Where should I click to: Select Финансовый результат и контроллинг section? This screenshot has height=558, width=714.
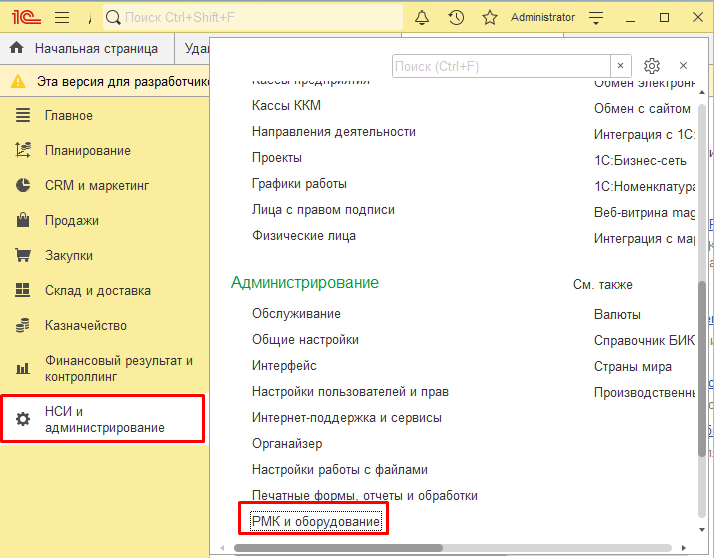coord(119,369)
